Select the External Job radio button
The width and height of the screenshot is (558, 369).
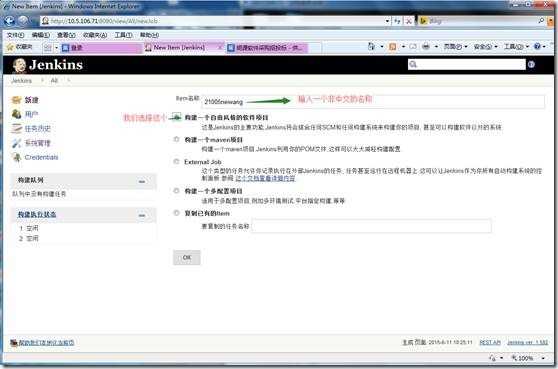[x=176, y=162]
